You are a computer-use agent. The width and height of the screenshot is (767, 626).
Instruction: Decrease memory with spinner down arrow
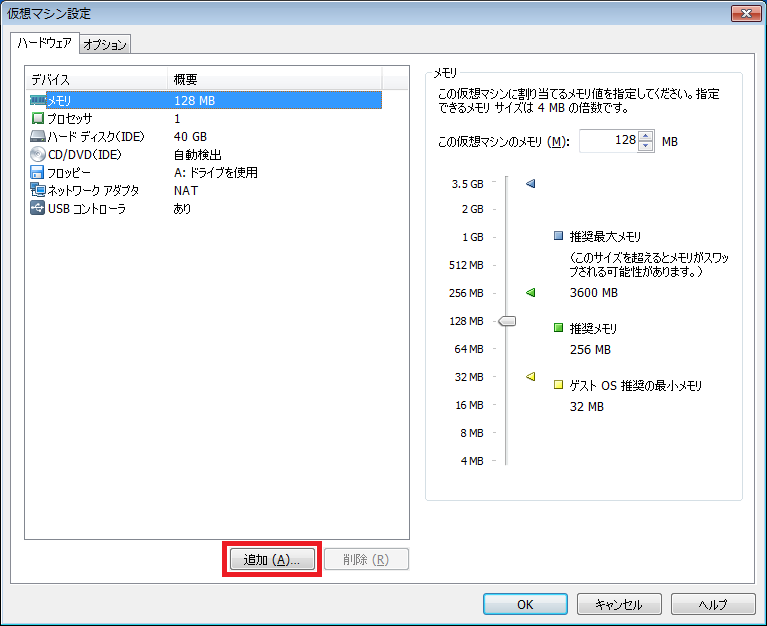tap(646, 146)
